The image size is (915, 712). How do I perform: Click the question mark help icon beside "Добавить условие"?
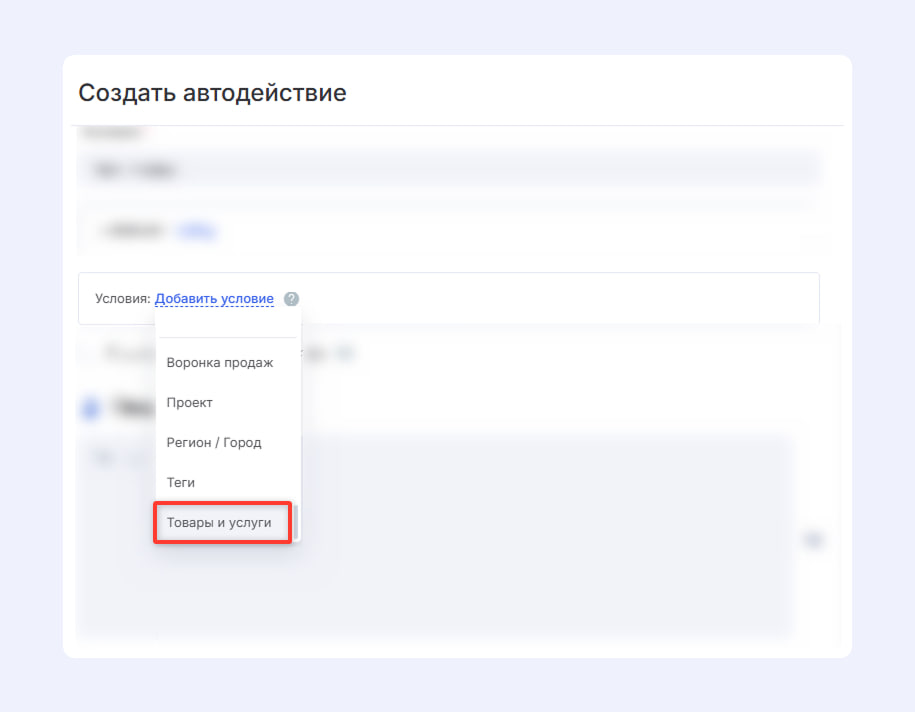(291, 298)
